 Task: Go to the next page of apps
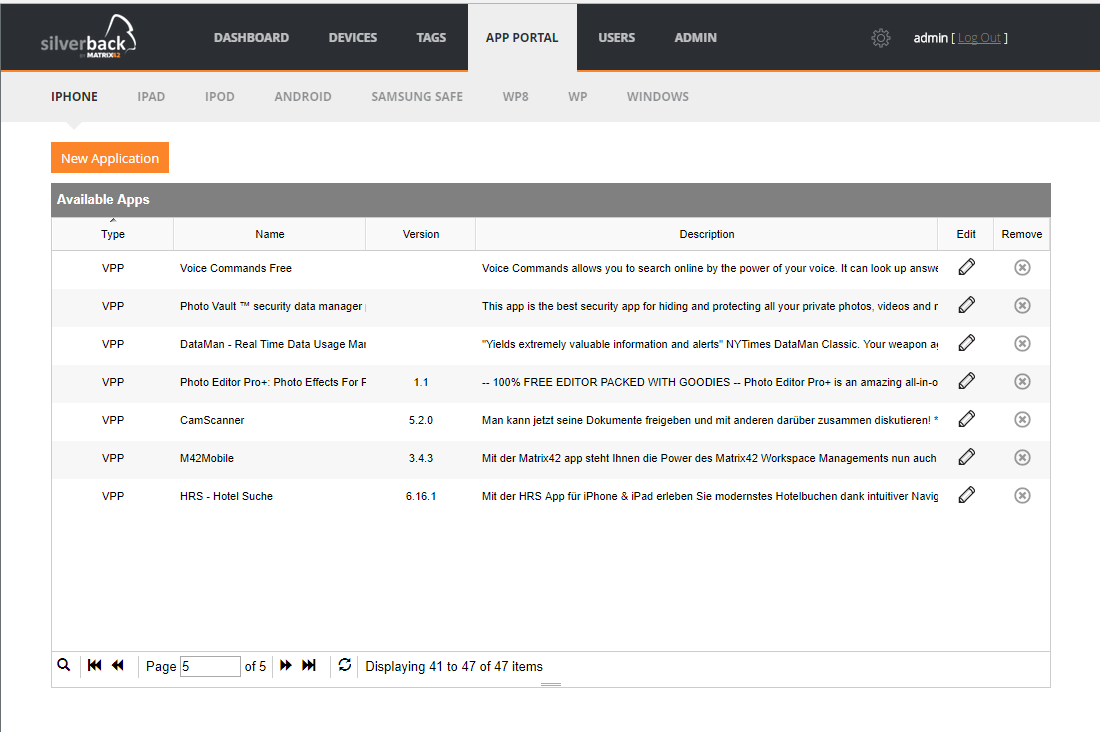click(x=286, y=665)
